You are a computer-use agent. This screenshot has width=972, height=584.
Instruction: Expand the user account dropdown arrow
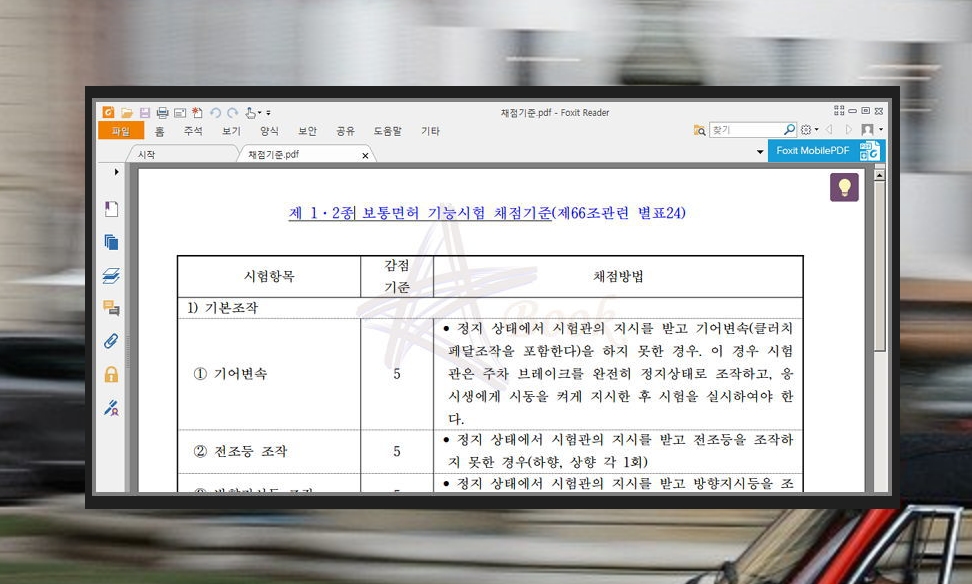881,130
